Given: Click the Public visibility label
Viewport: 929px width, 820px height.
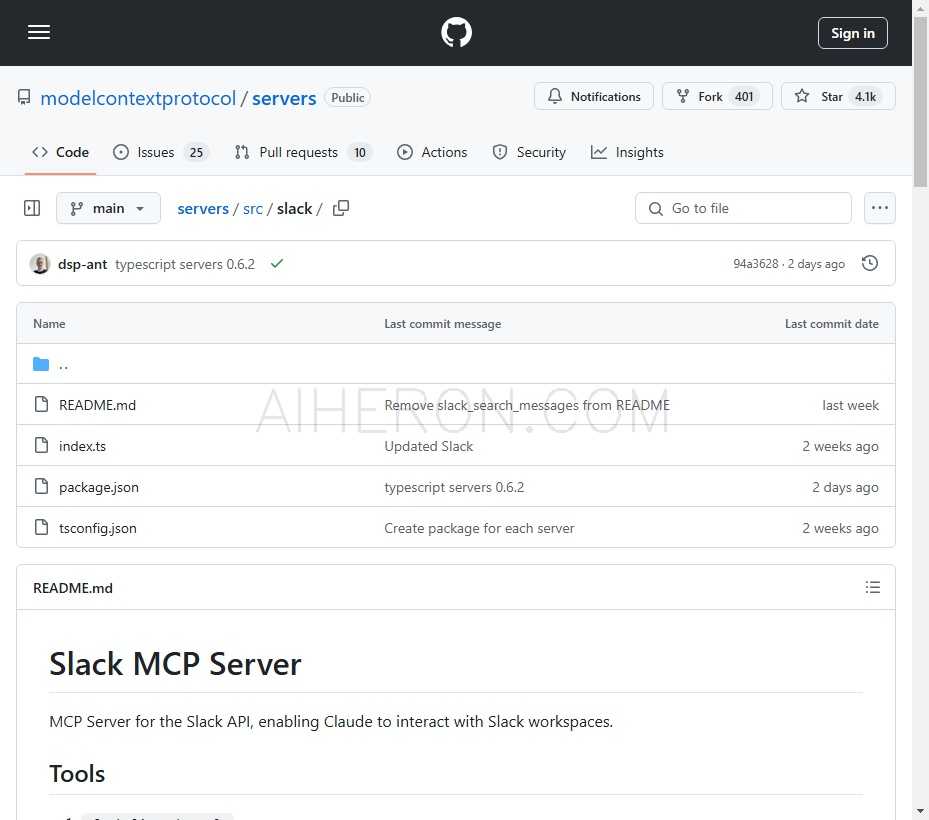Looking at the screenshot, I should [x=347, y=97].
